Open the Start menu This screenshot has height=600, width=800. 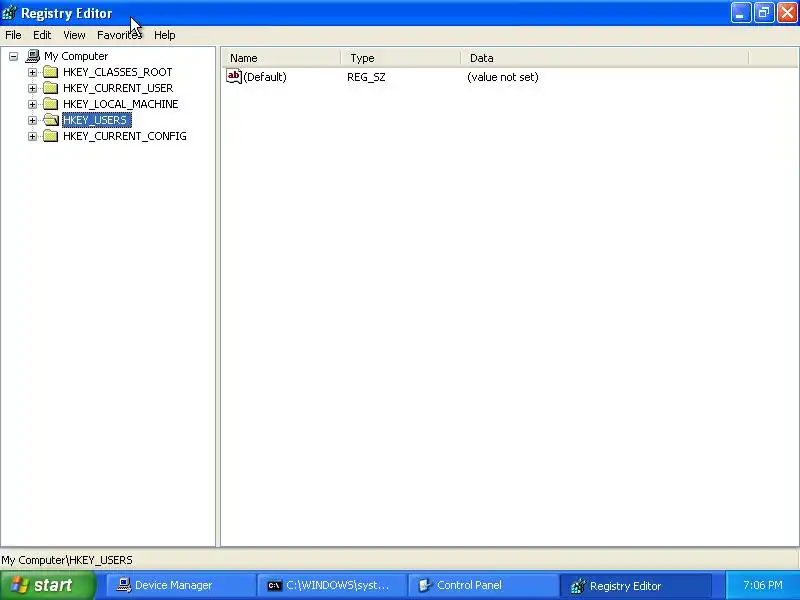tap(47, 585)
